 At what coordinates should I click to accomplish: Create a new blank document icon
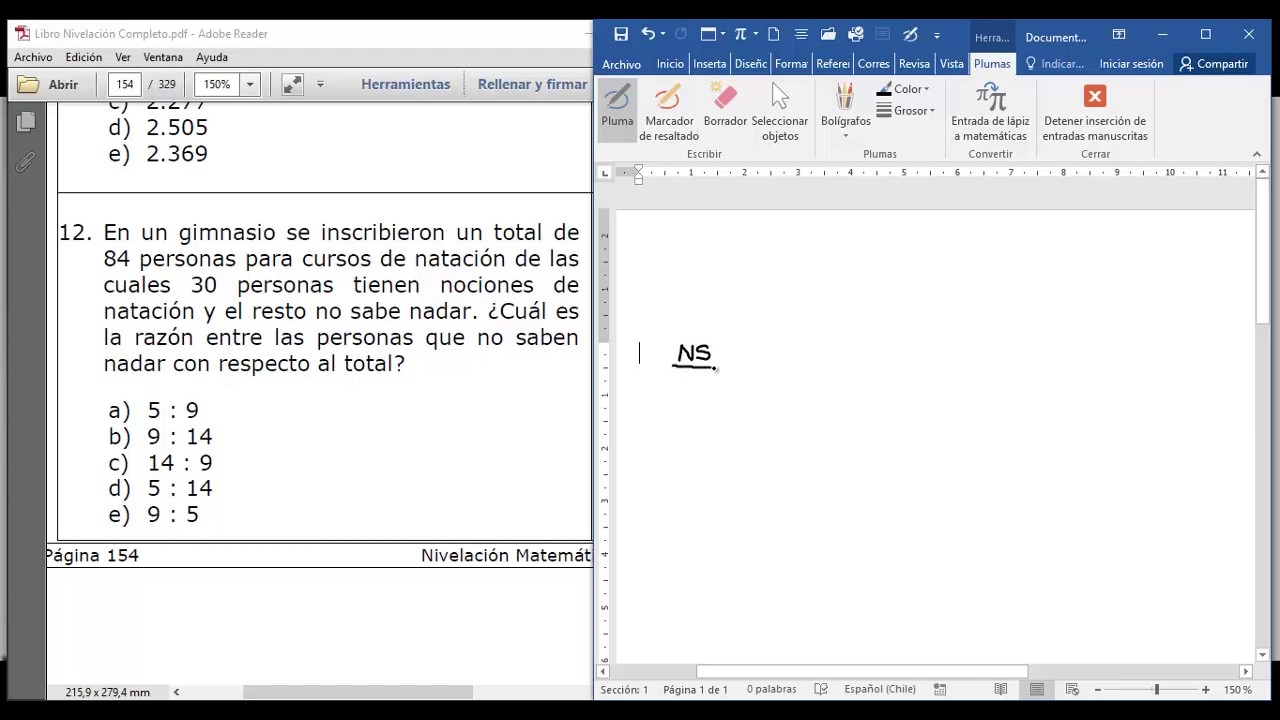point(774,34)
